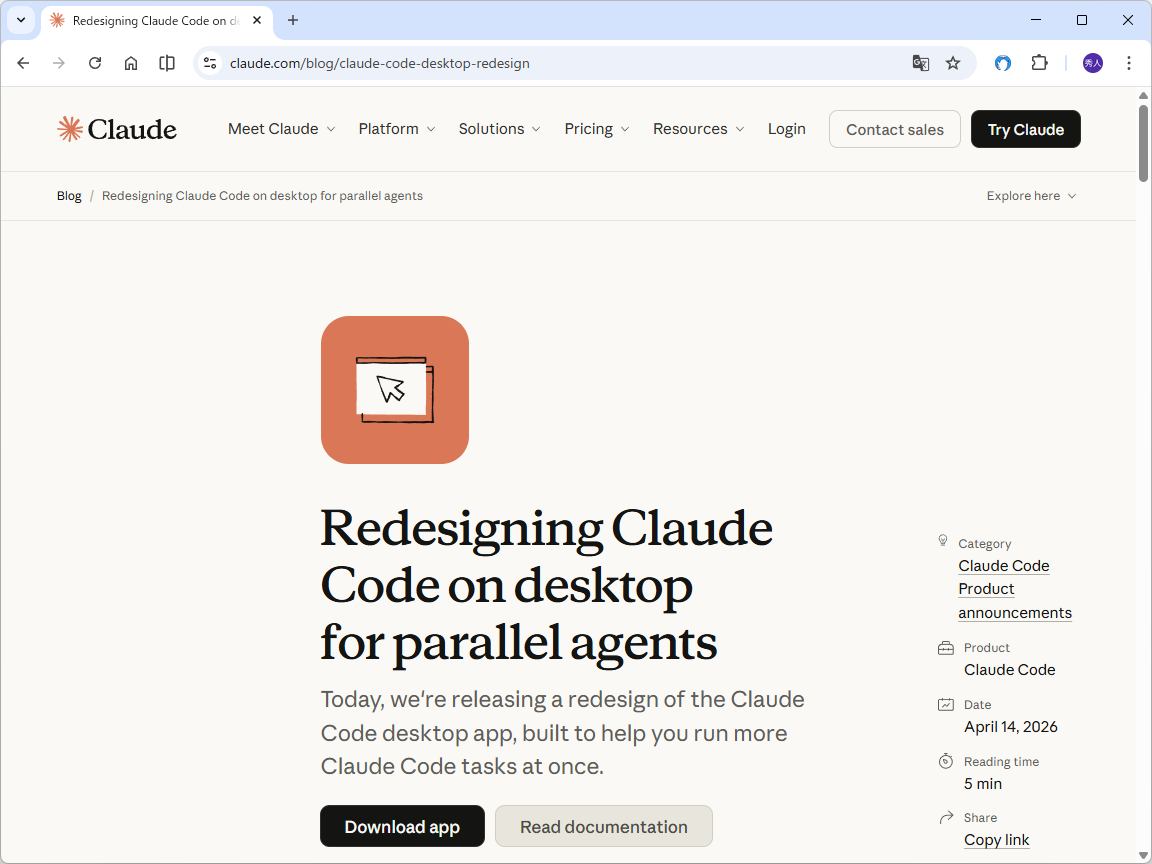Open the tab search dropdown arrow

click(x=21, y=20)
